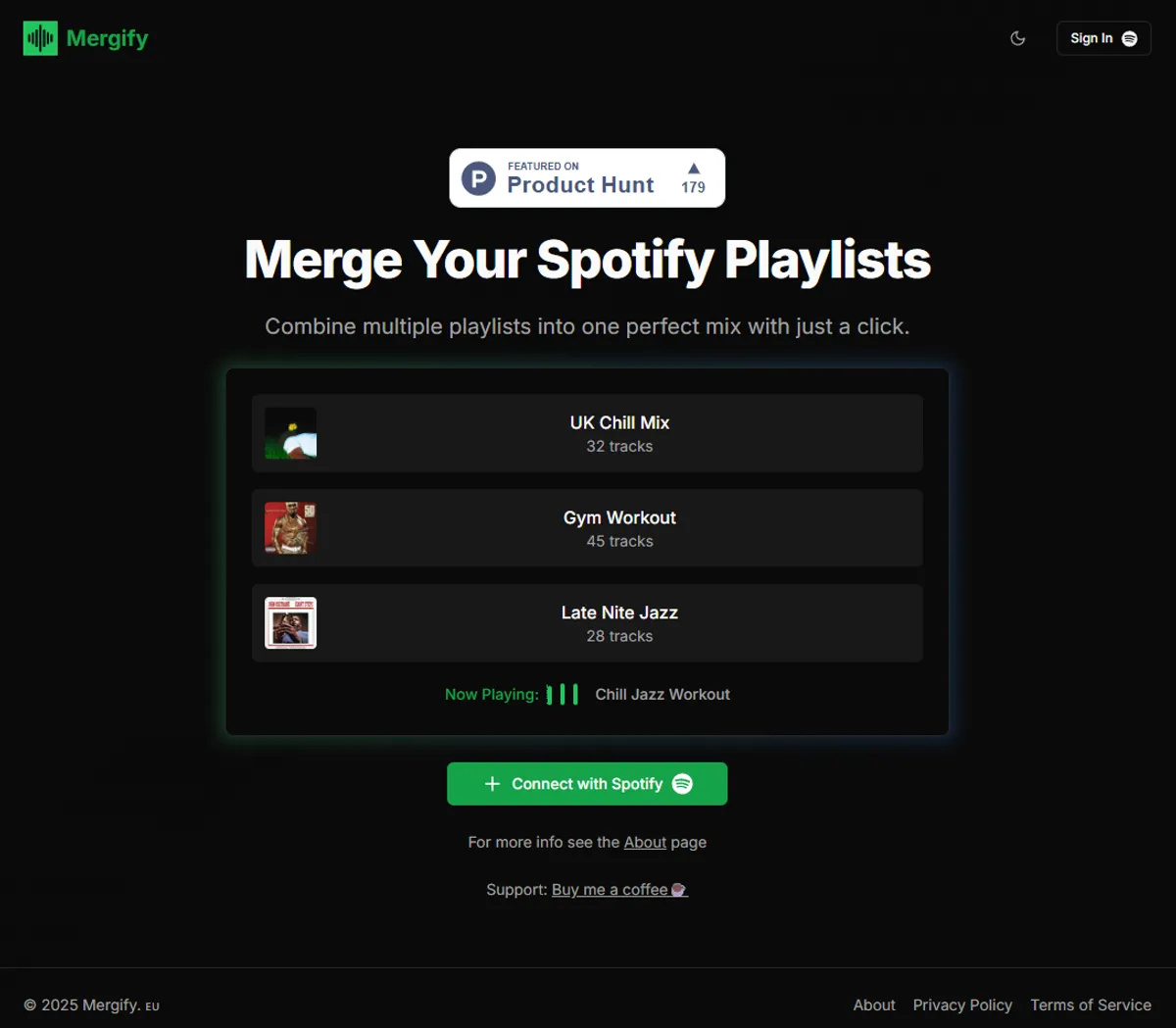Click the Product Hunt upvote triangle
The image size is (1176, 1028).
point(694,168)
